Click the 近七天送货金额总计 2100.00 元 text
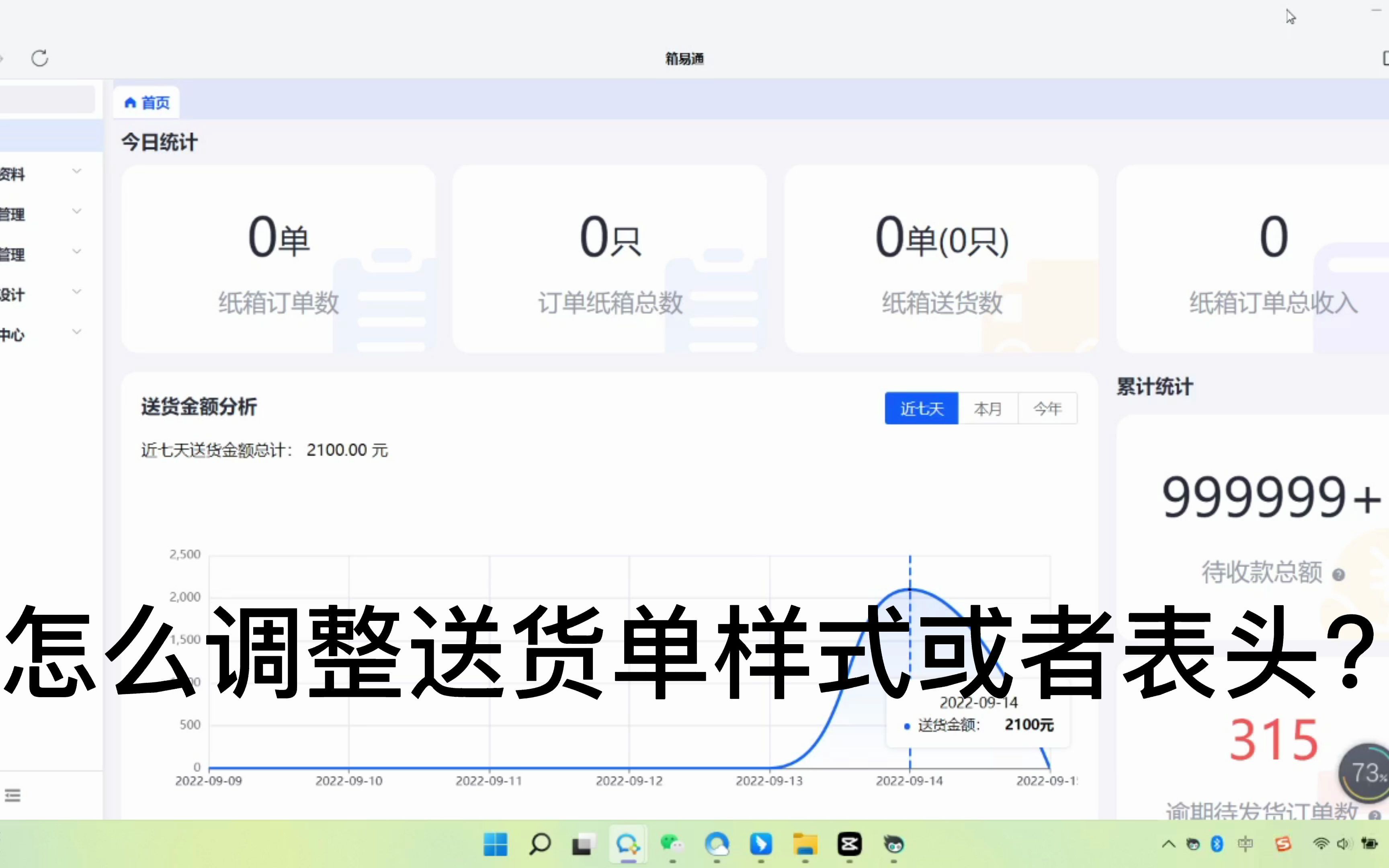This screenshot has width=1389, height=868. (264, 450)
